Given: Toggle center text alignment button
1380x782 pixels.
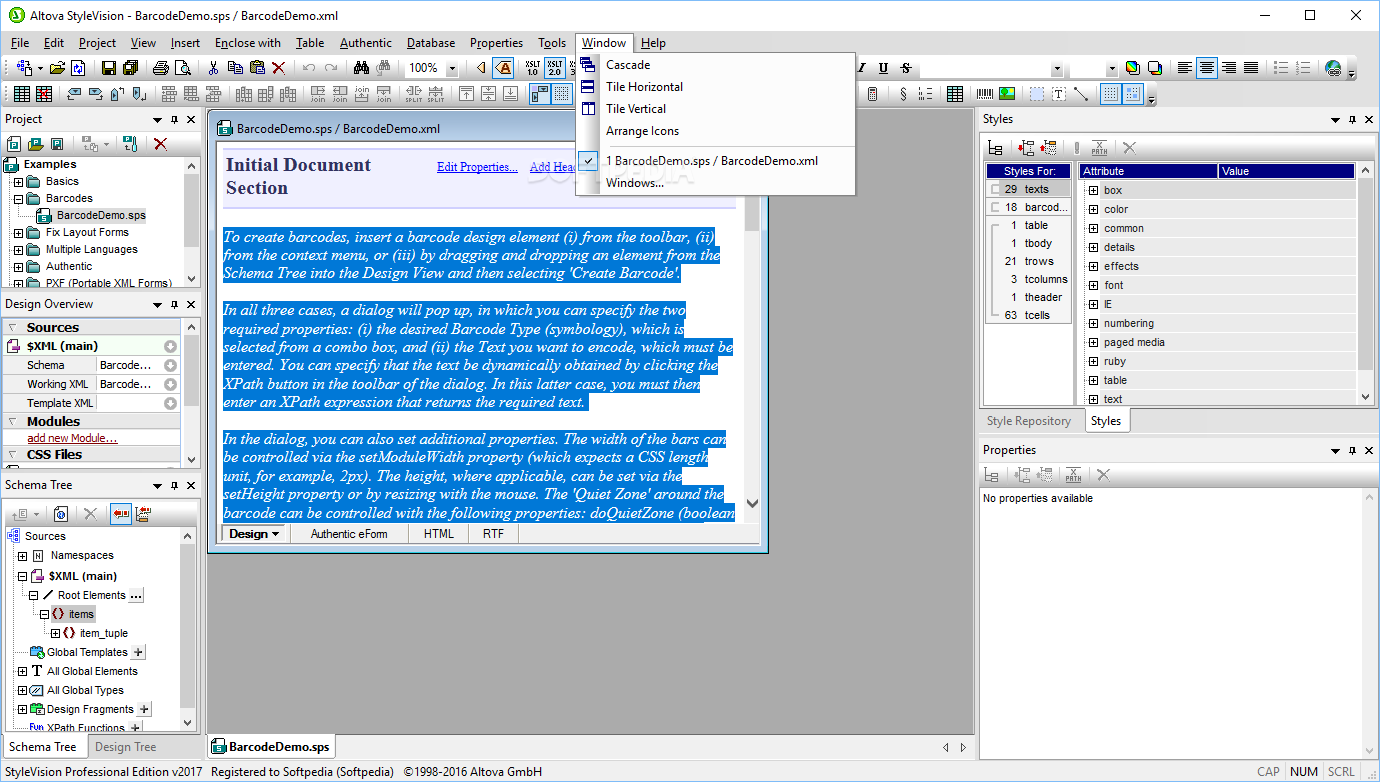Looking at the screenshot, I should (1207, 68).
